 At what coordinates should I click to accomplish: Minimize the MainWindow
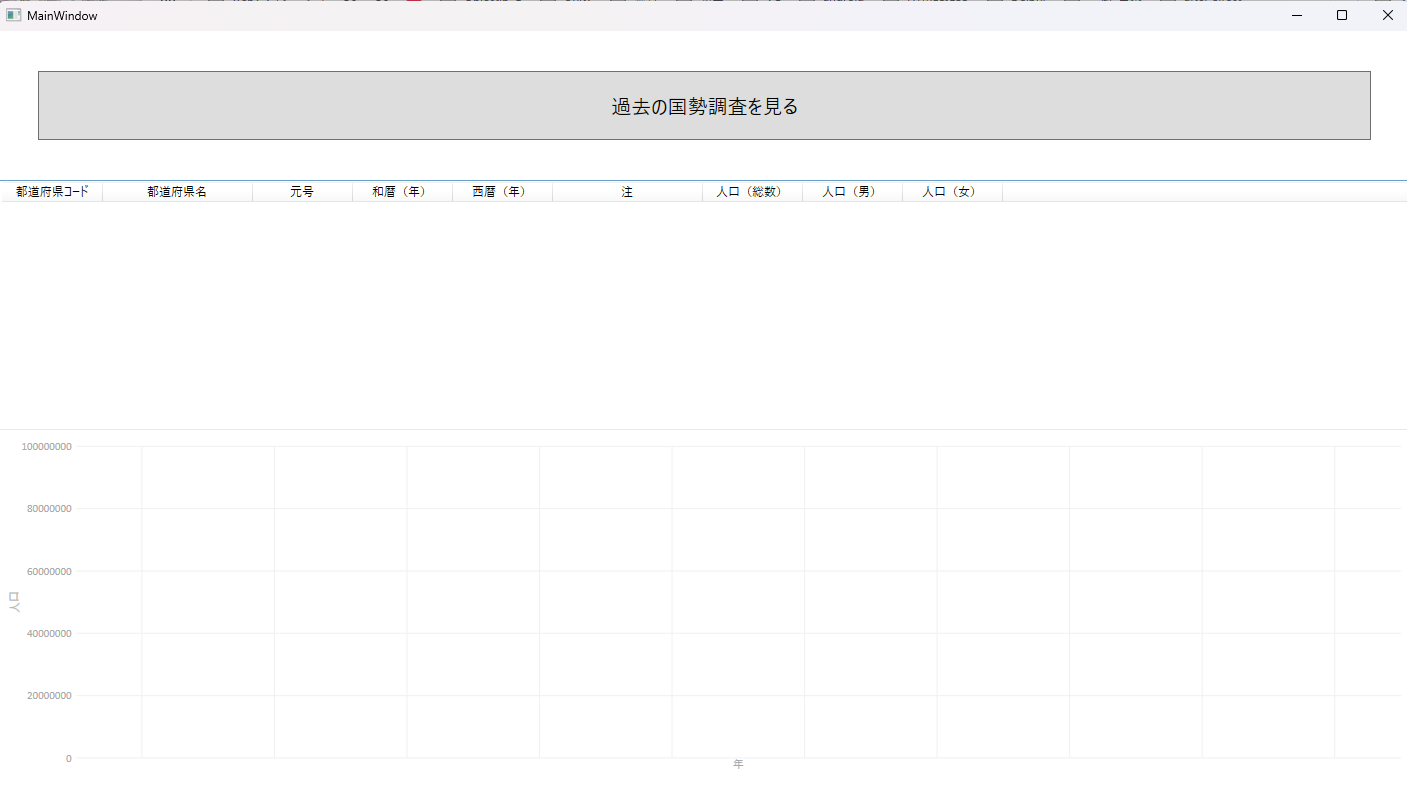1296,15
